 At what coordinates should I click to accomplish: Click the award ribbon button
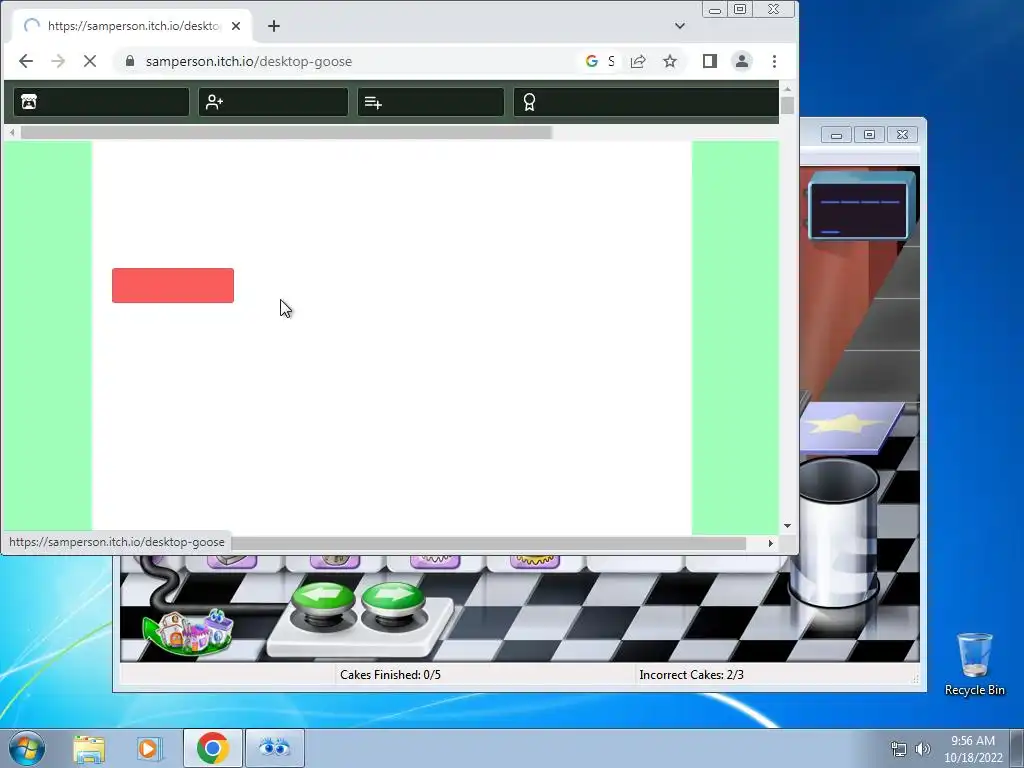(645, 102)
